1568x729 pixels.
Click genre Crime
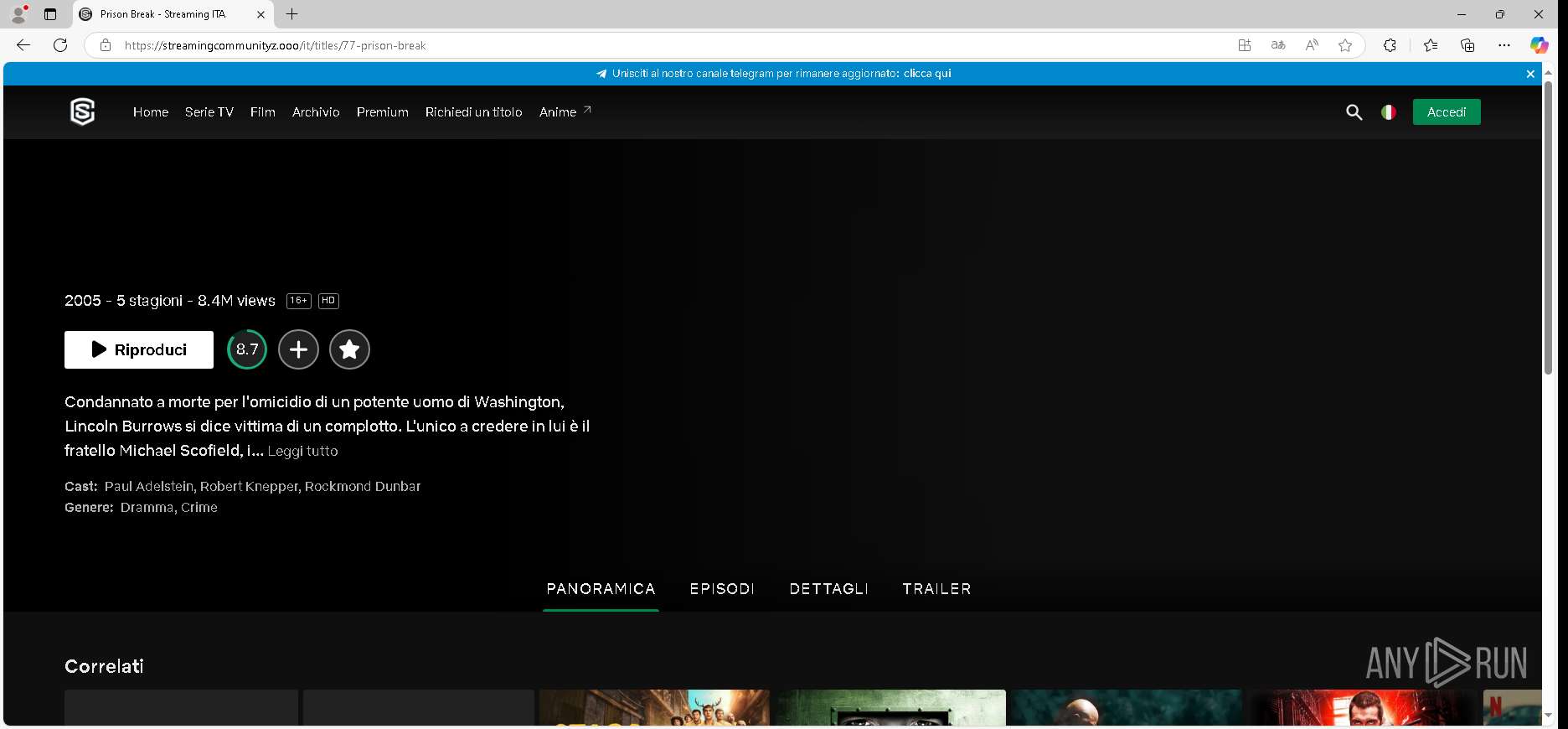[x=199, y=508]
